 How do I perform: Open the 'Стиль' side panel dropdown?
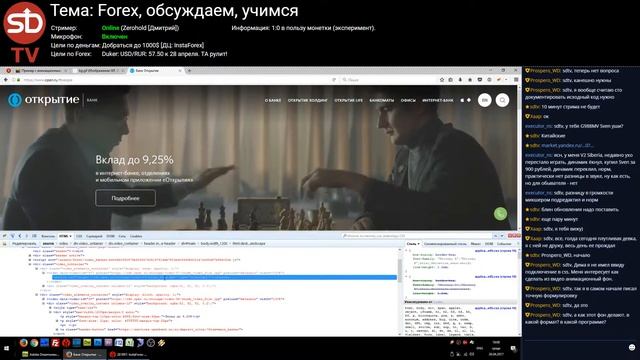click(x=413, y=244)
